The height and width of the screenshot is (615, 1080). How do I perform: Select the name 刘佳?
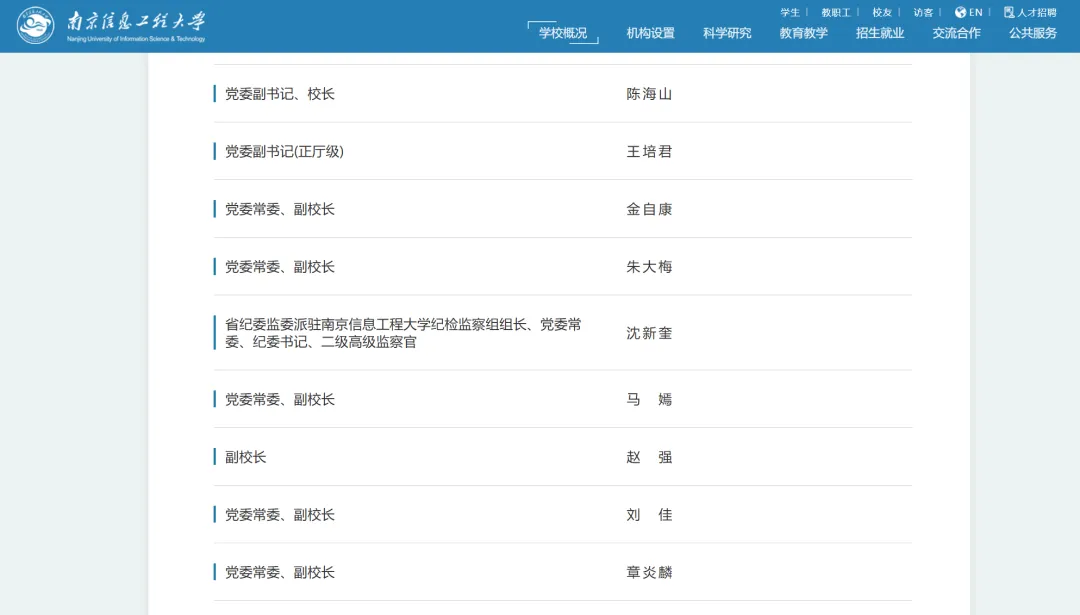(649, 514)
